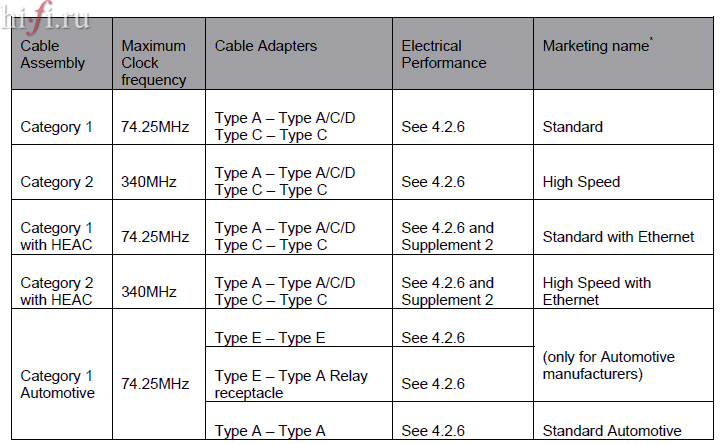Click the only for Automotive manufacturers note
The height and width of the screenshot is (444, 728).
pos(608,365)
